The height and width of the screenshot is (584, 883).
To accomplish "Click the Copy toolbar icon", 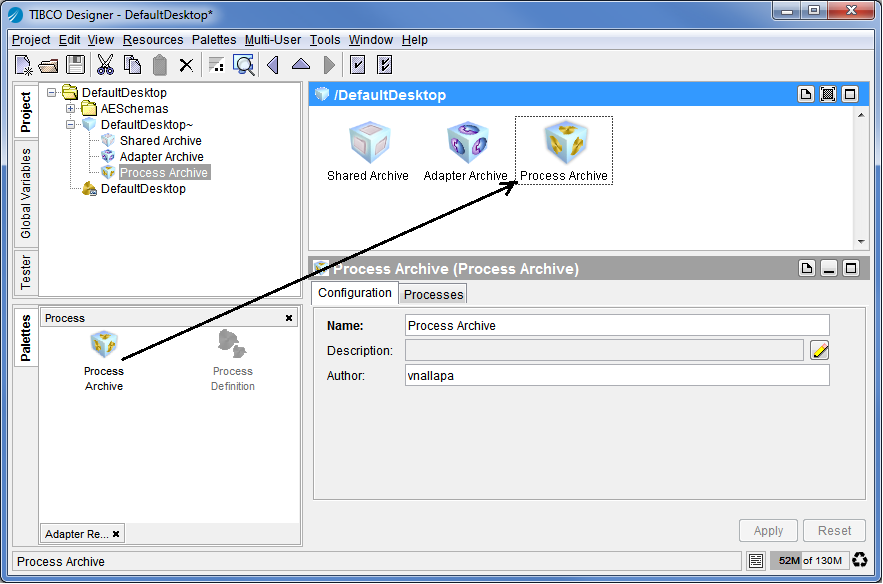I will point(132,65).
